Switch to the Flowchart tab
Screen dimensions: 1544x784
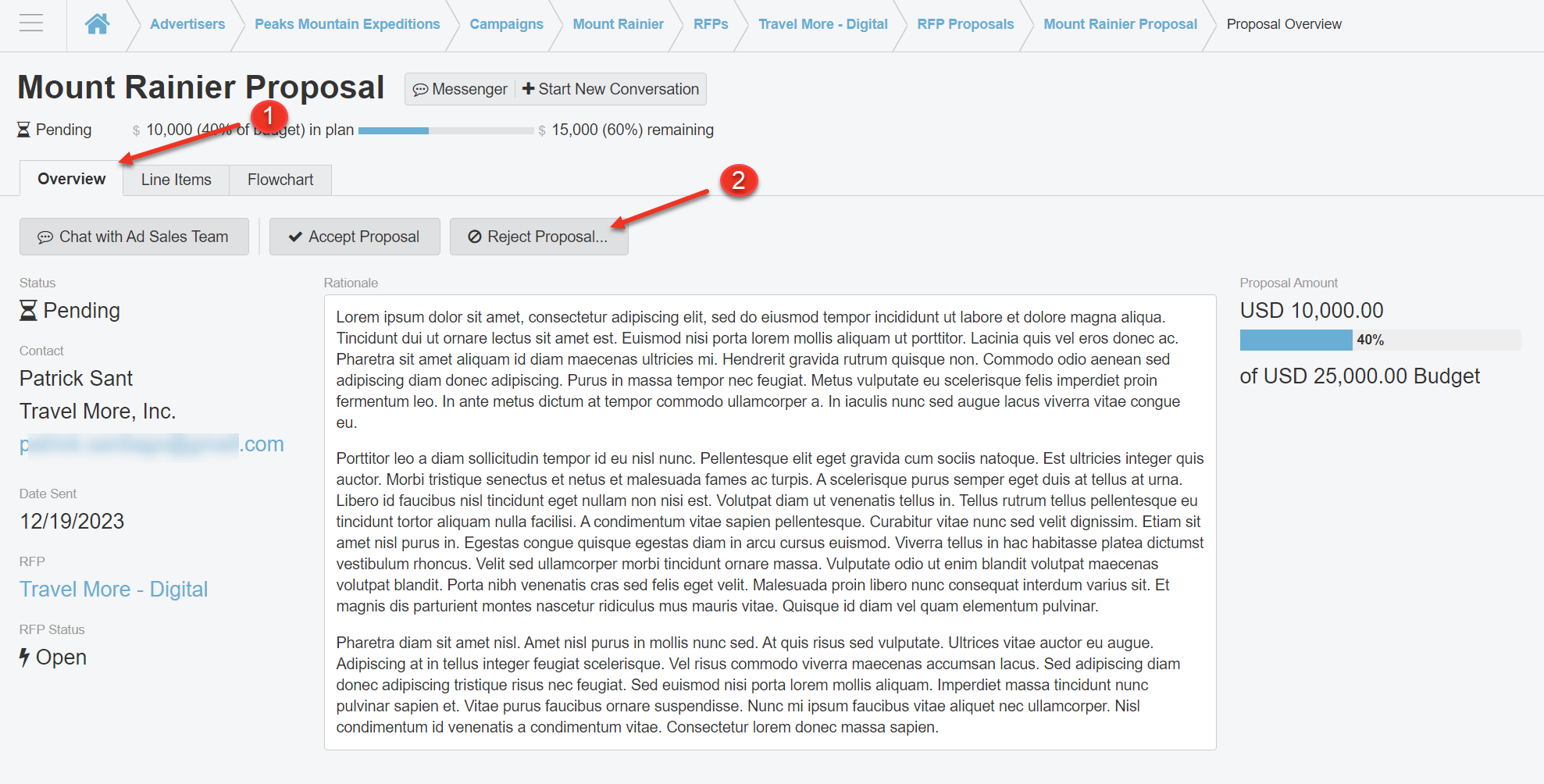point(280,180)
